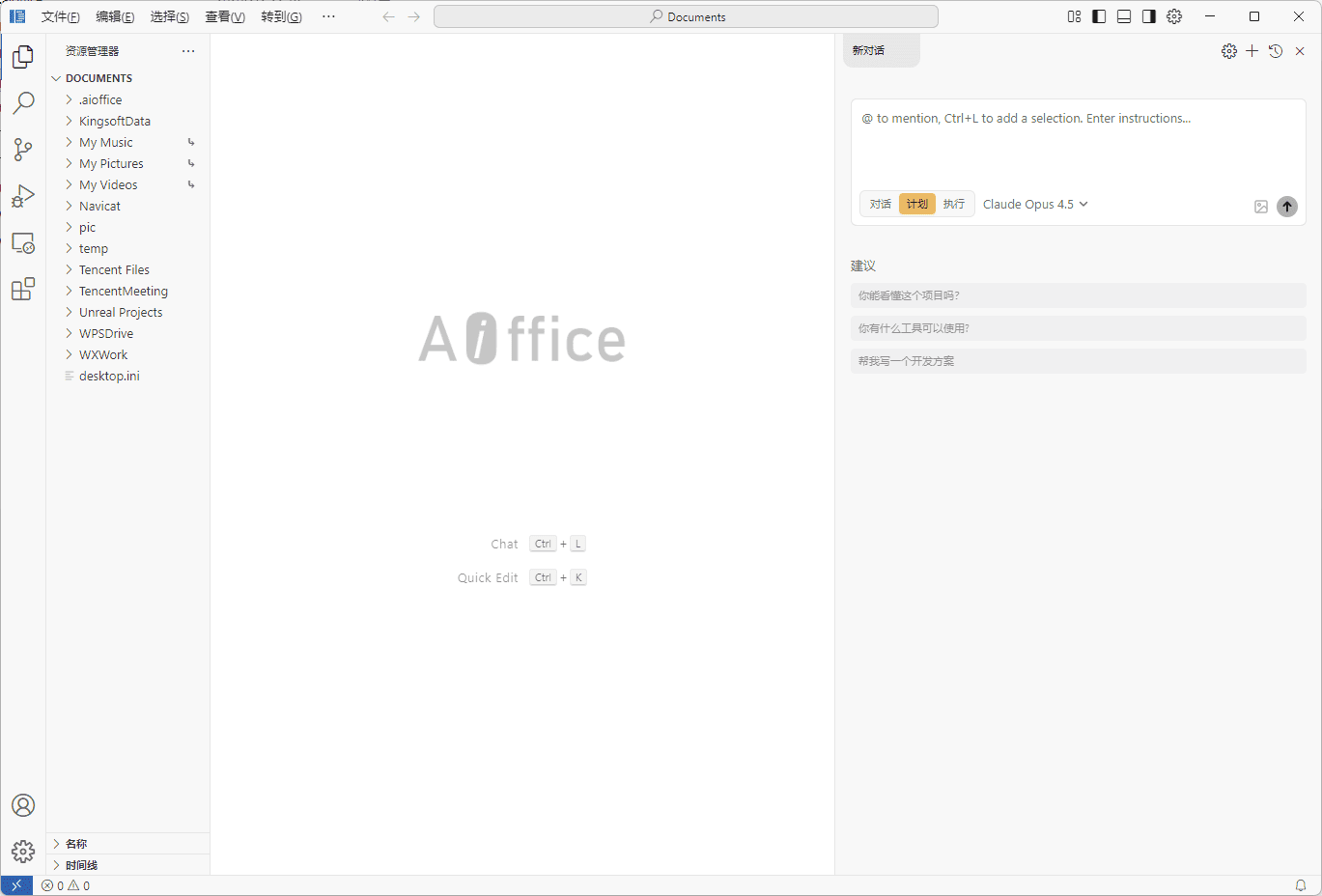Click the suggestion 帮我写一个开发方案
This screenshot has width=1322, height=896.
pos(1078,360)
